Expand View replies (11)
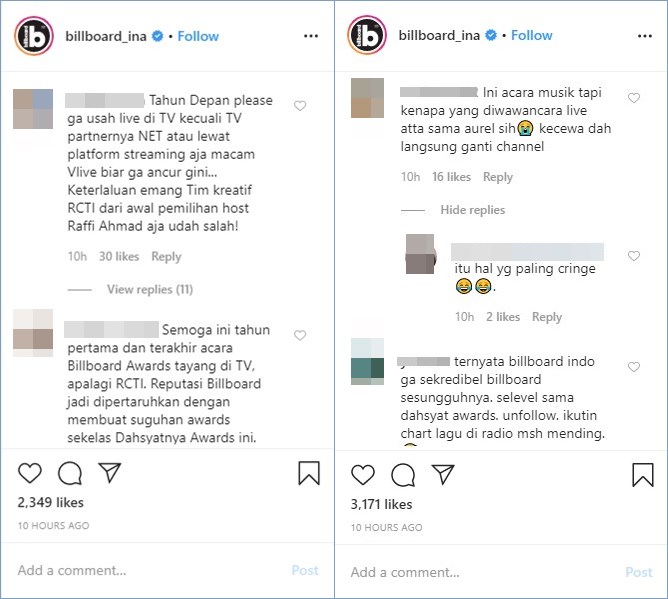Screen dimensions: 668x599 [x=150, y=289]
